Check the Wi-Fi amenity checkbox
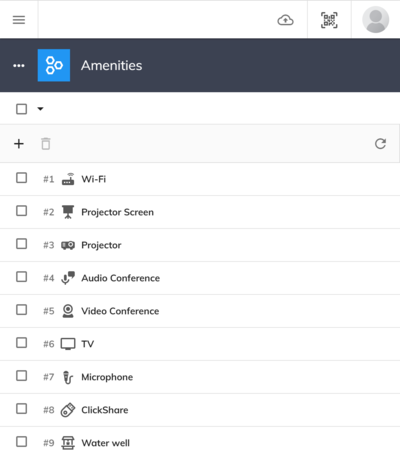Viewport: 400px width, 455px height. pos(22,178)
